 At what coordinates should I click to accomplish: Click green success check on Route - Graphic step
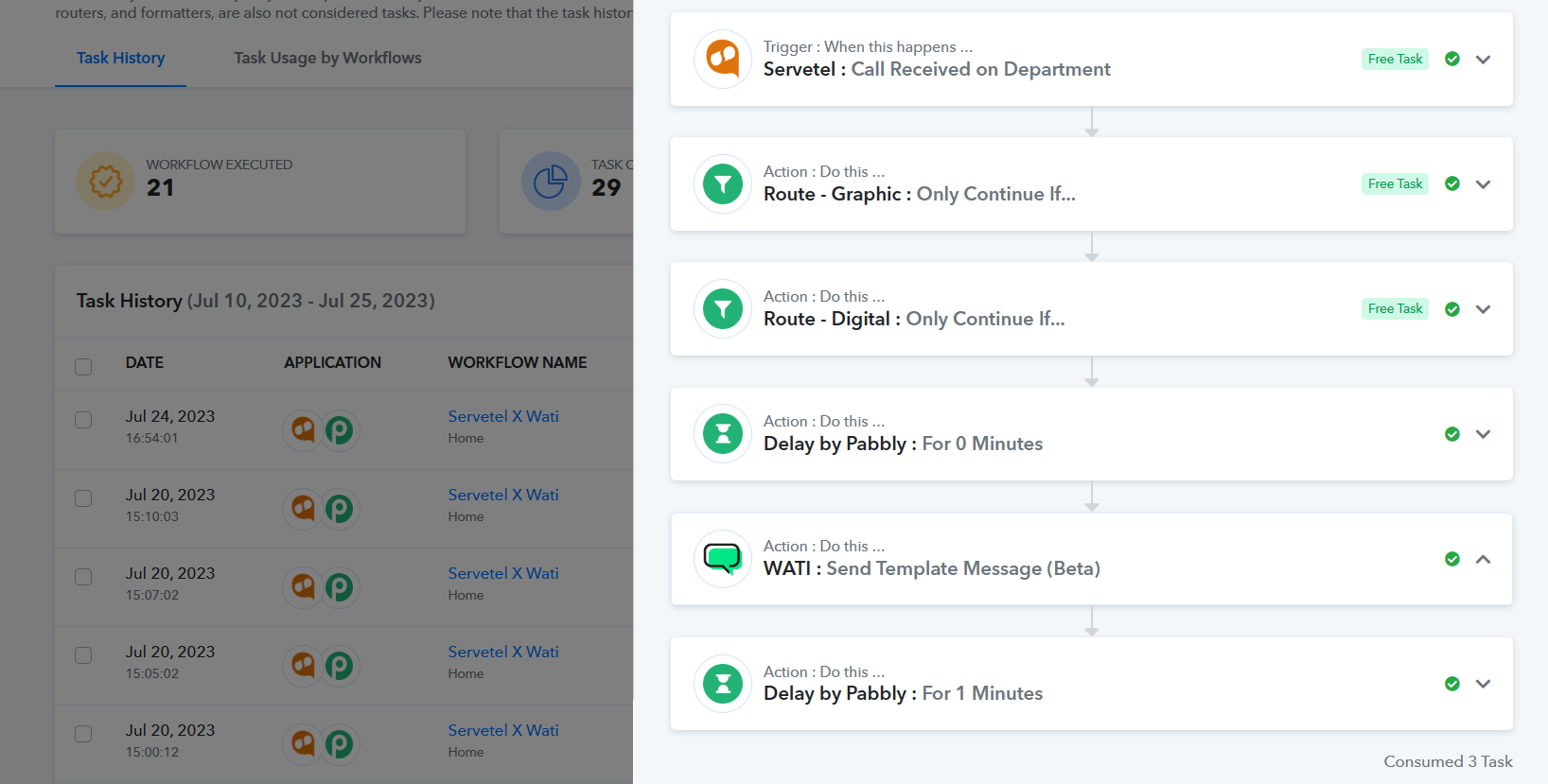1452,183
